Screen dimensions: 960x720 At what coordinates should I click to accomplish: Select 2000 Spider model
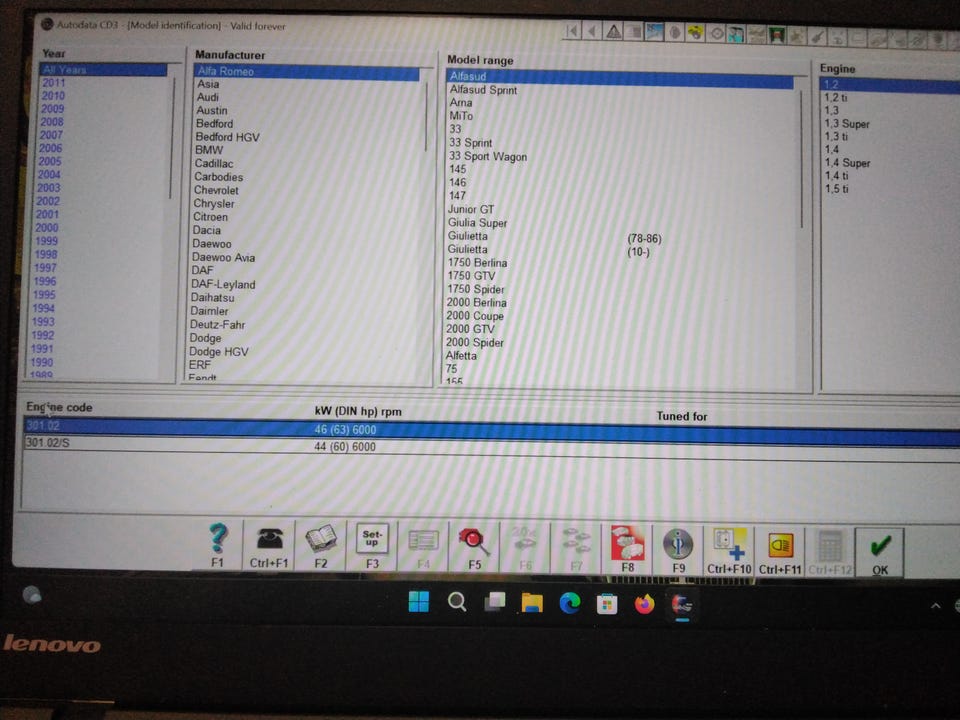(474, 343)
